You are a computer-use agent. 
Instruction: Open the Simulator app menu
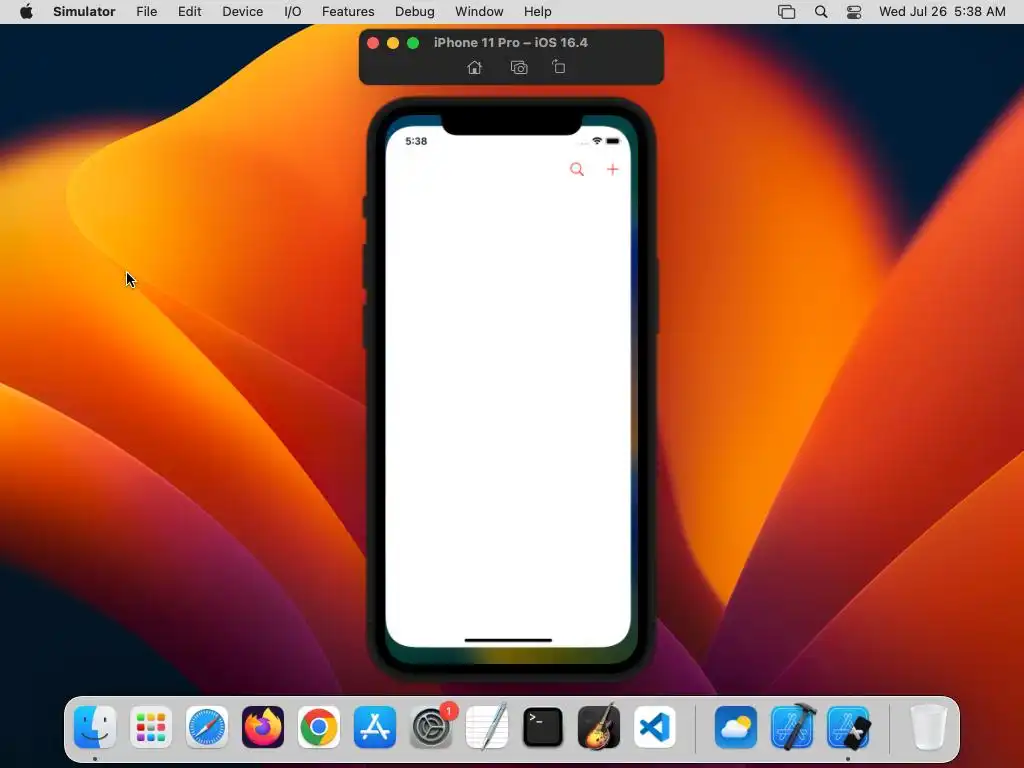84,12
